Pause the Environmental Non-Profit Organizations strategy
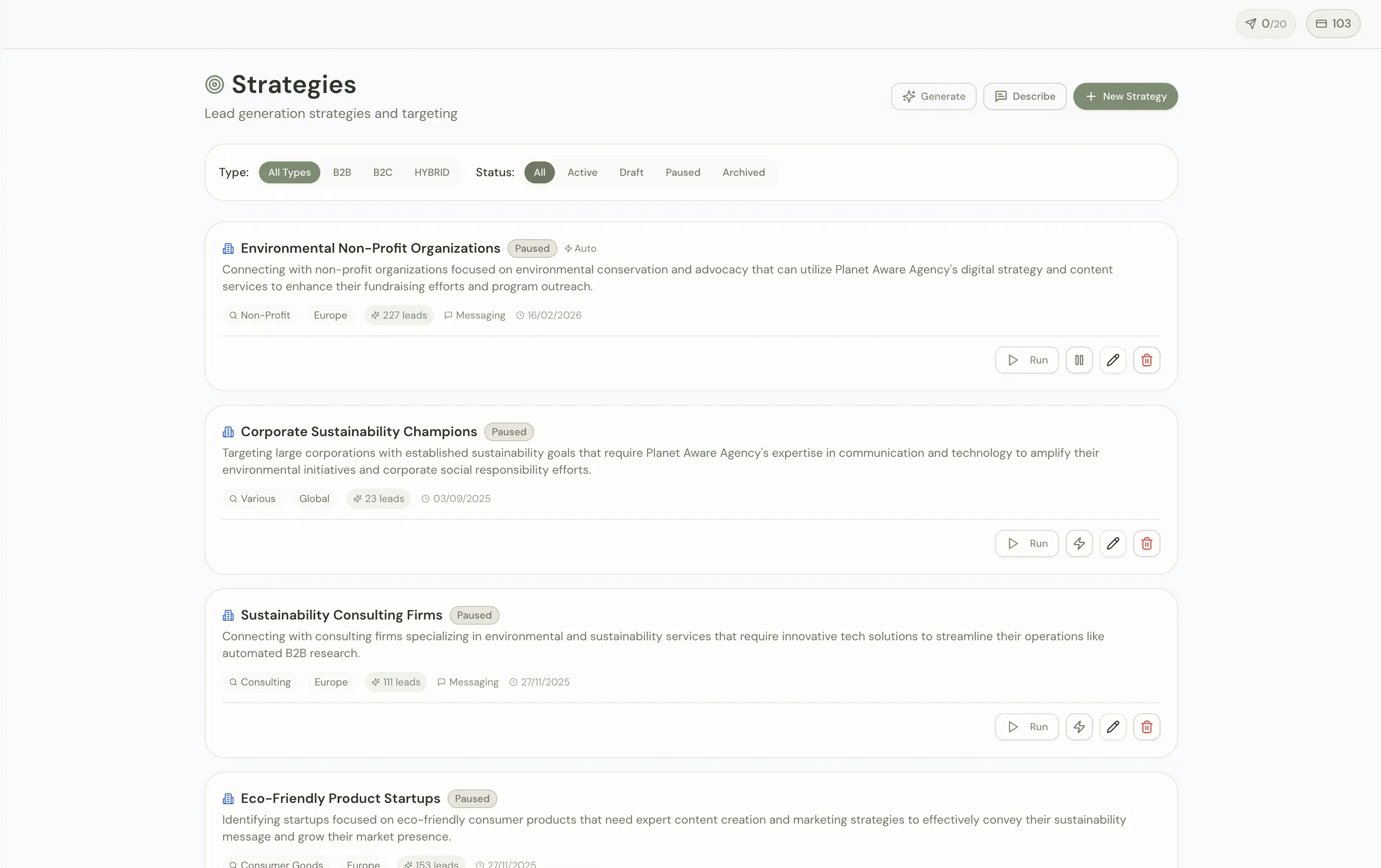Viewport: 1381px width, 868px height. (1079, 360)
